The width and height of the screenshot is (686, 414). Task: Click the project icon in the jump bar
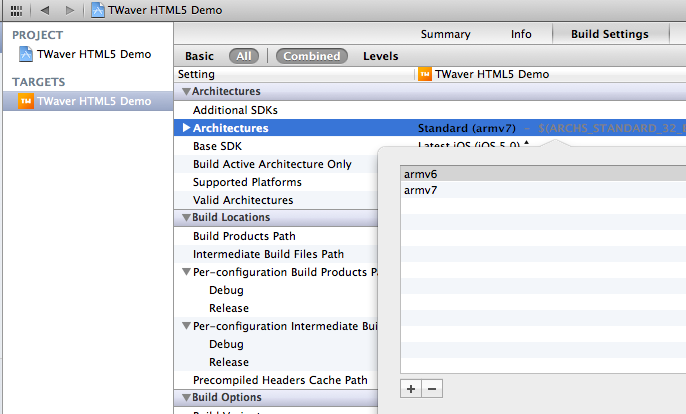point(98,10)
